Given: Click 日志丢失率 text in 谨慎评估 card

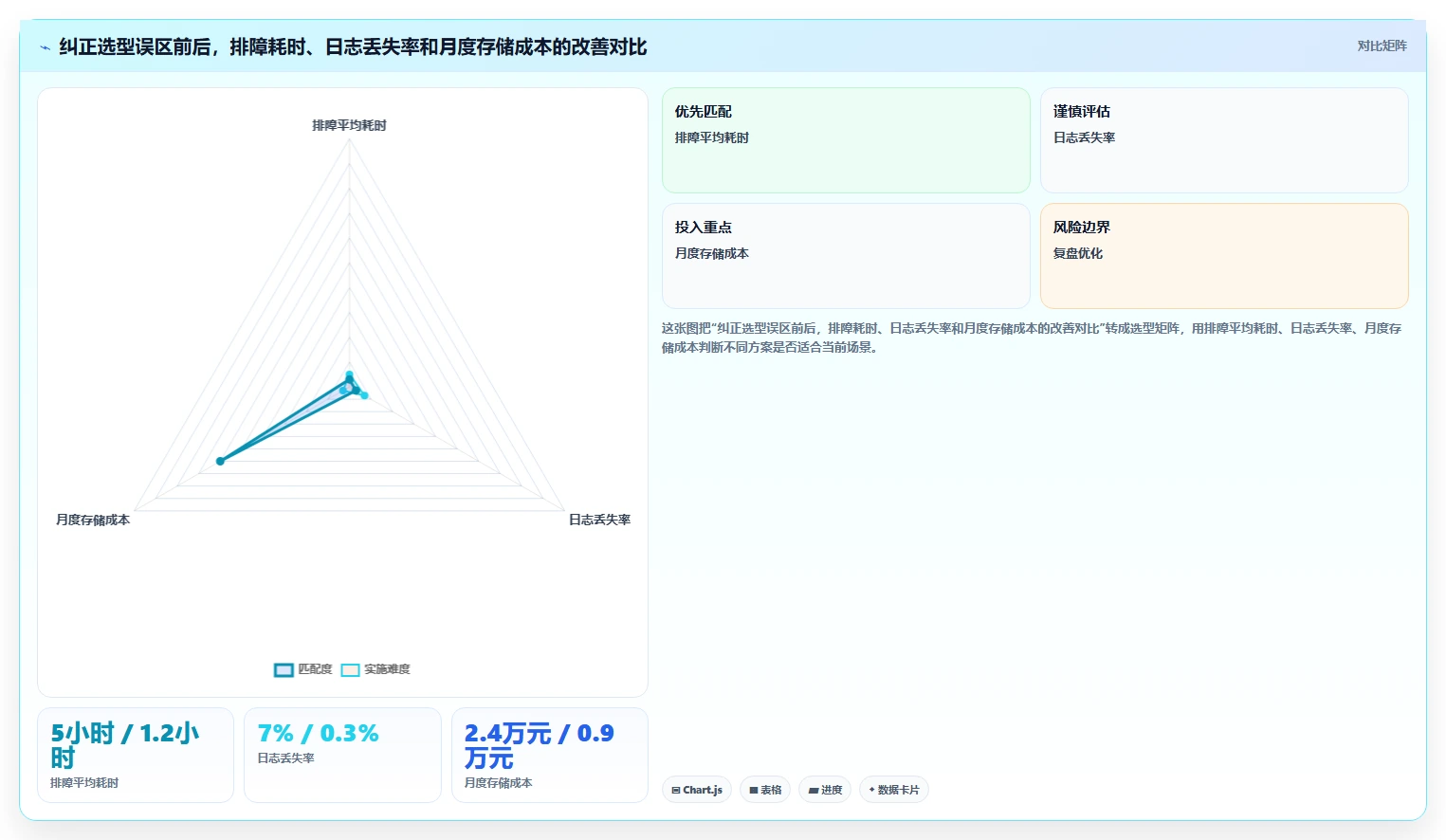Looking at the screenshot, I should (x=1084, y=137).
